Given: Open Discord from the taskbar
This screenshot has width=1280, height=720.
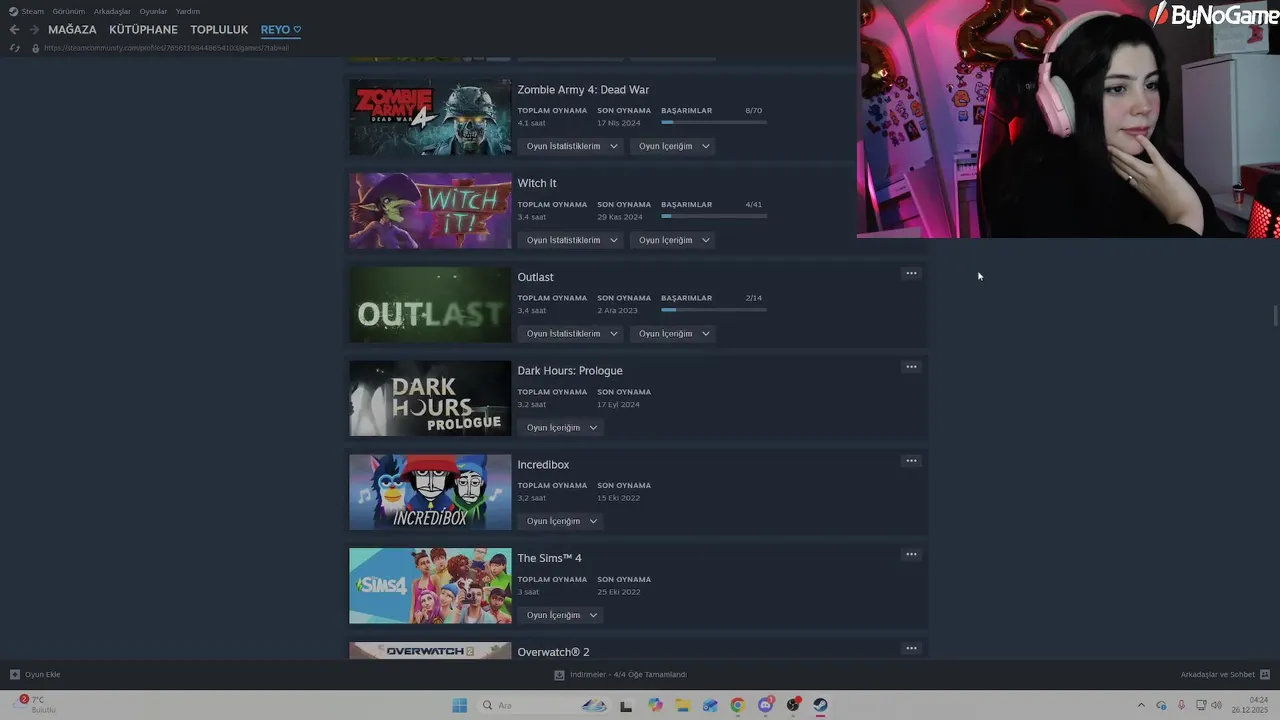Looking at the screenshot, I should click(766, 705).
